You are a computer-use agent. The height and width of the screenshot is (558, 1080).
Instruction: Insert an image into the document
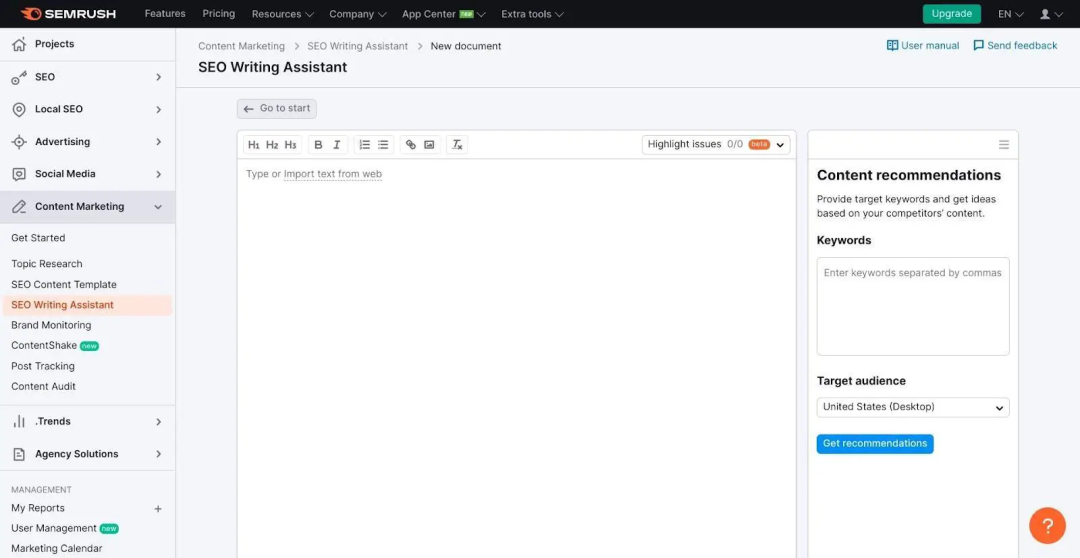click(429, 145)
